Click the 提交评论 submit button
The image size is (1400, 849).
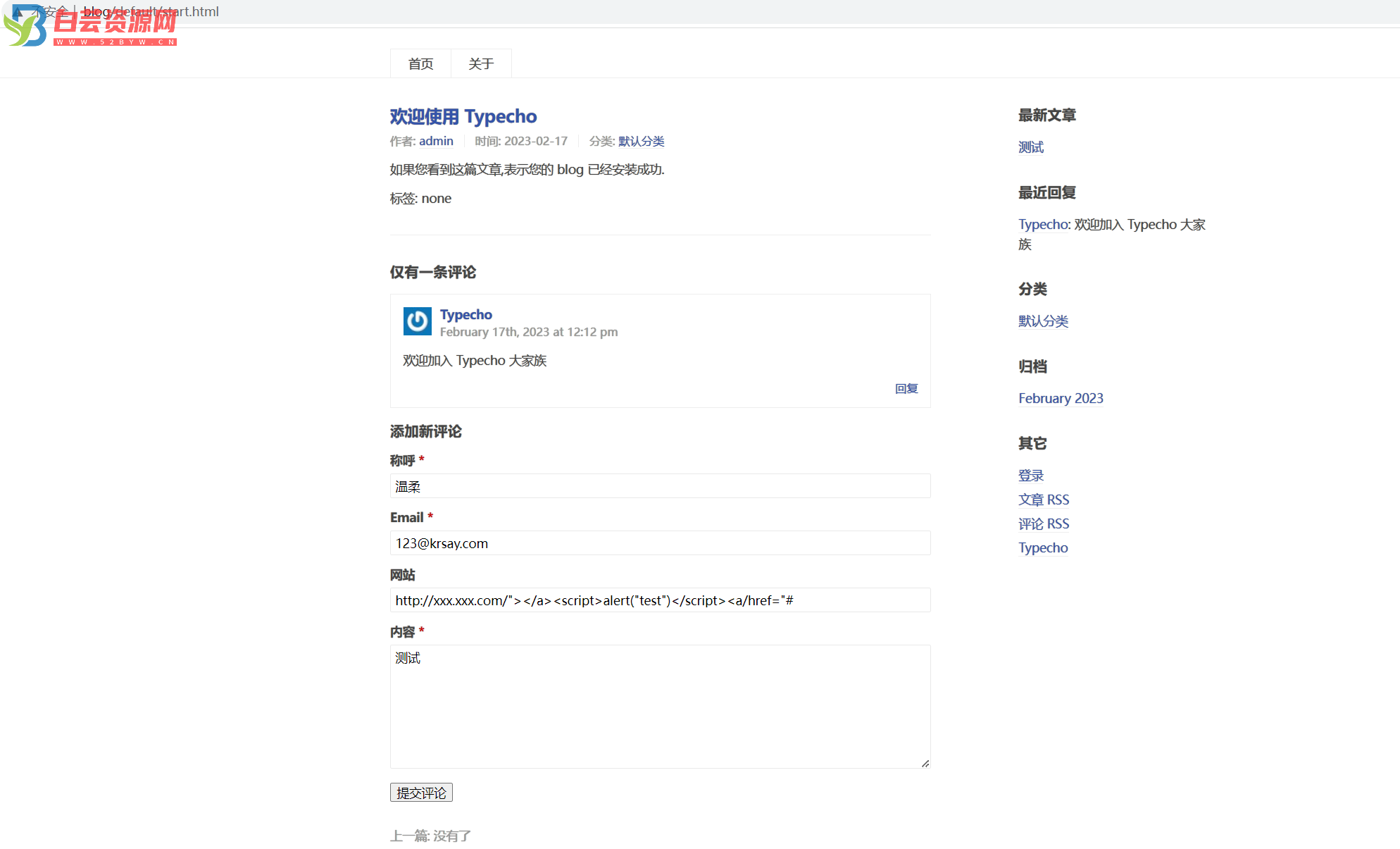pyautogui.click(x=421, y=791)
